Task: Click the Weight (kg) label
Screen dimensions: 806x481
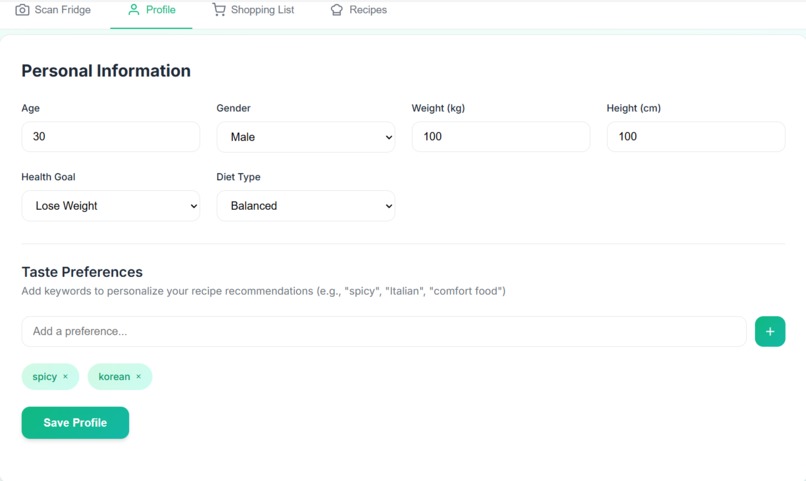Action: tap(438, 108)
